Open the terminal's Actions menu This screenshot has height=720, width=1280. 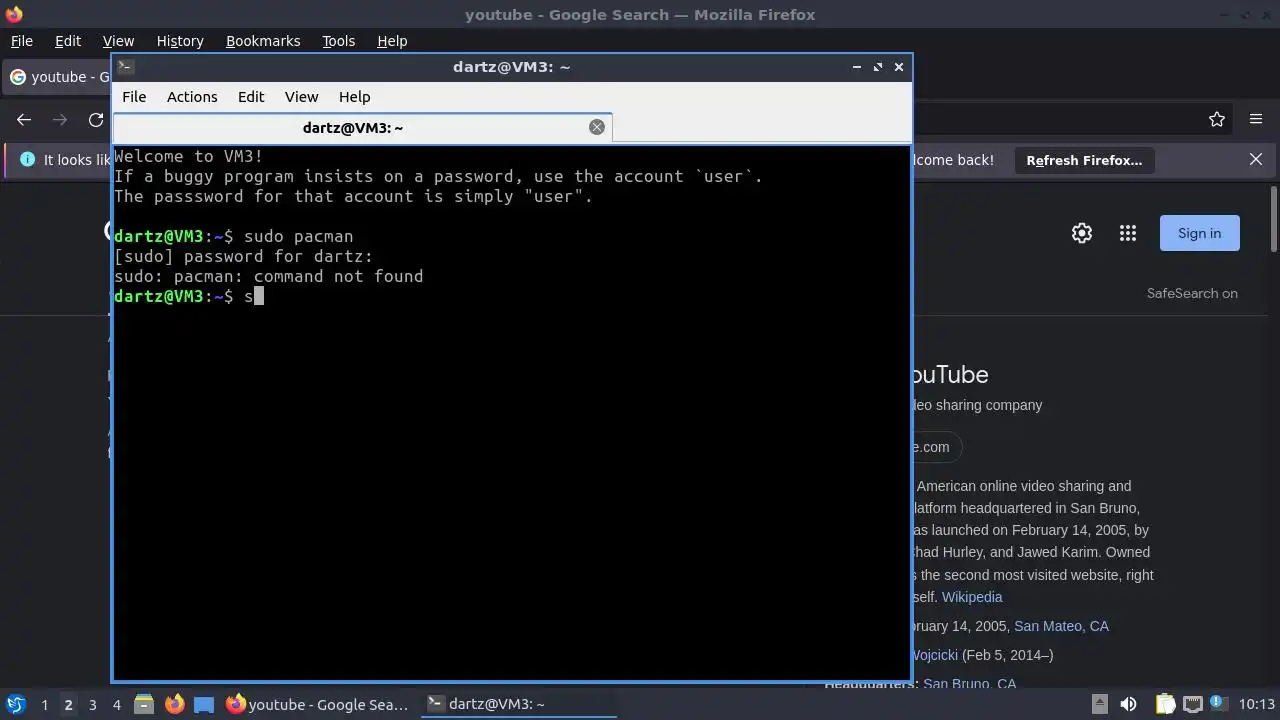pos(192,97)
